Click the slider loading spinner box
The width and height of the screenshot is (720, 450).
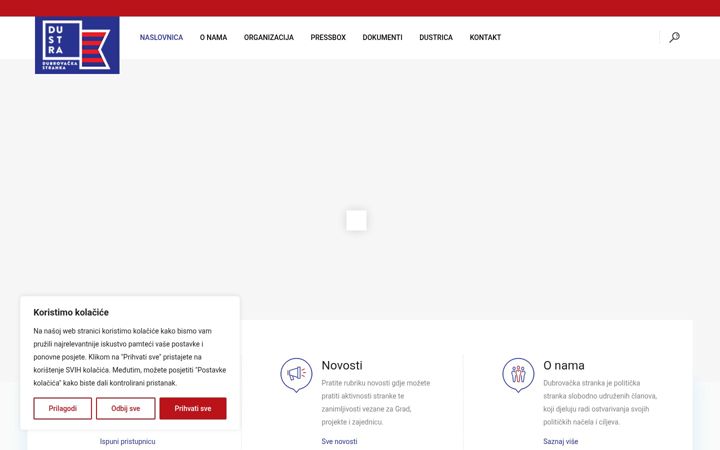[356, 220]
